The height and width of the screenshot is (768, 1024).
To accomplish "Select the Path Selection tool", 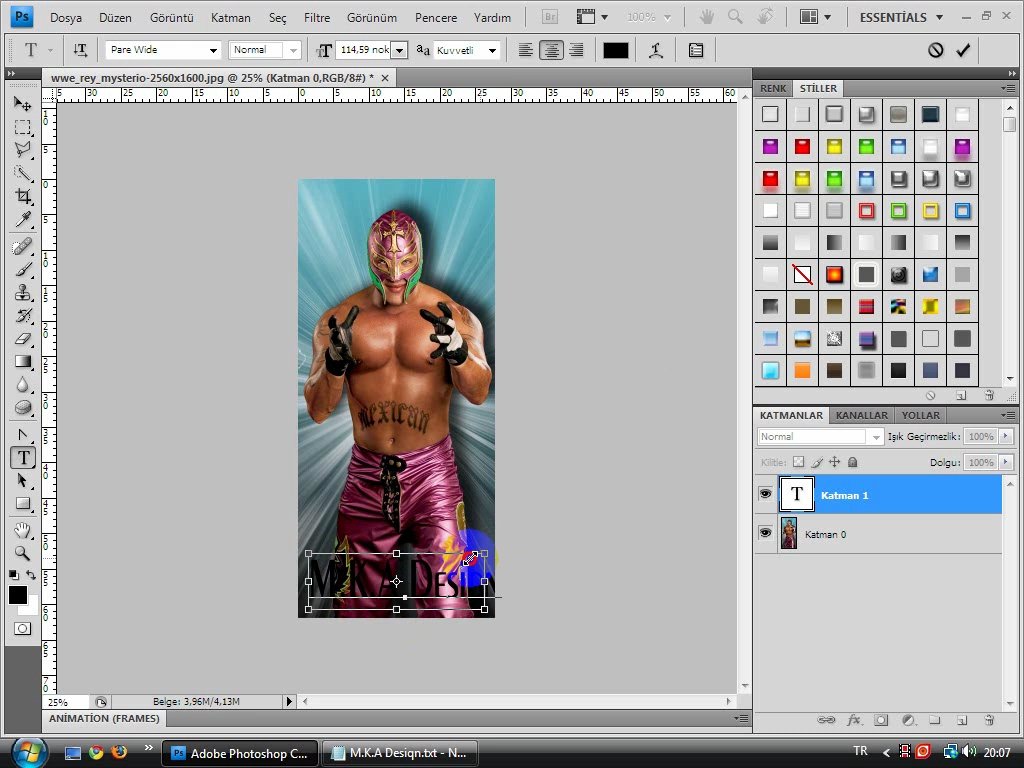I will 22,481.
